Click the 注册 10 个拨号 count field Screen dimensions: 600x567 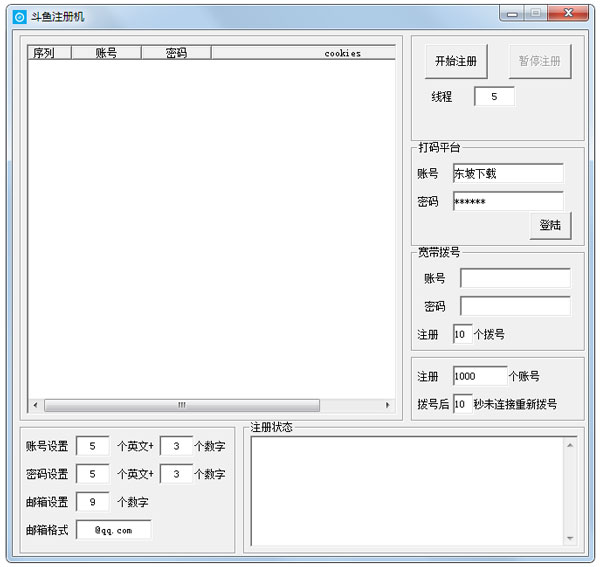click(x=462, y=334)
